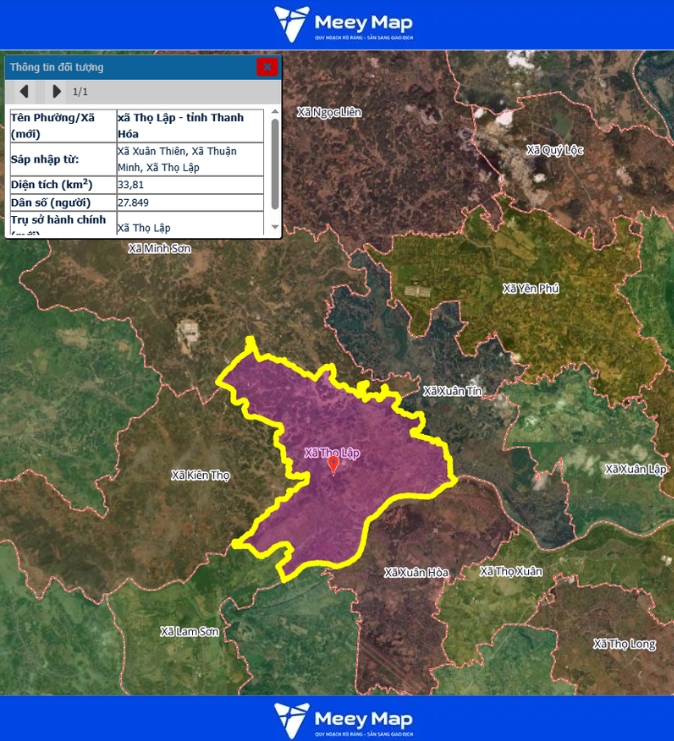Image resolution: width=674 pixels, height=741 pixels.
Task: Click the Tên Phường/Xã value cell
Action: click(190, 125)
